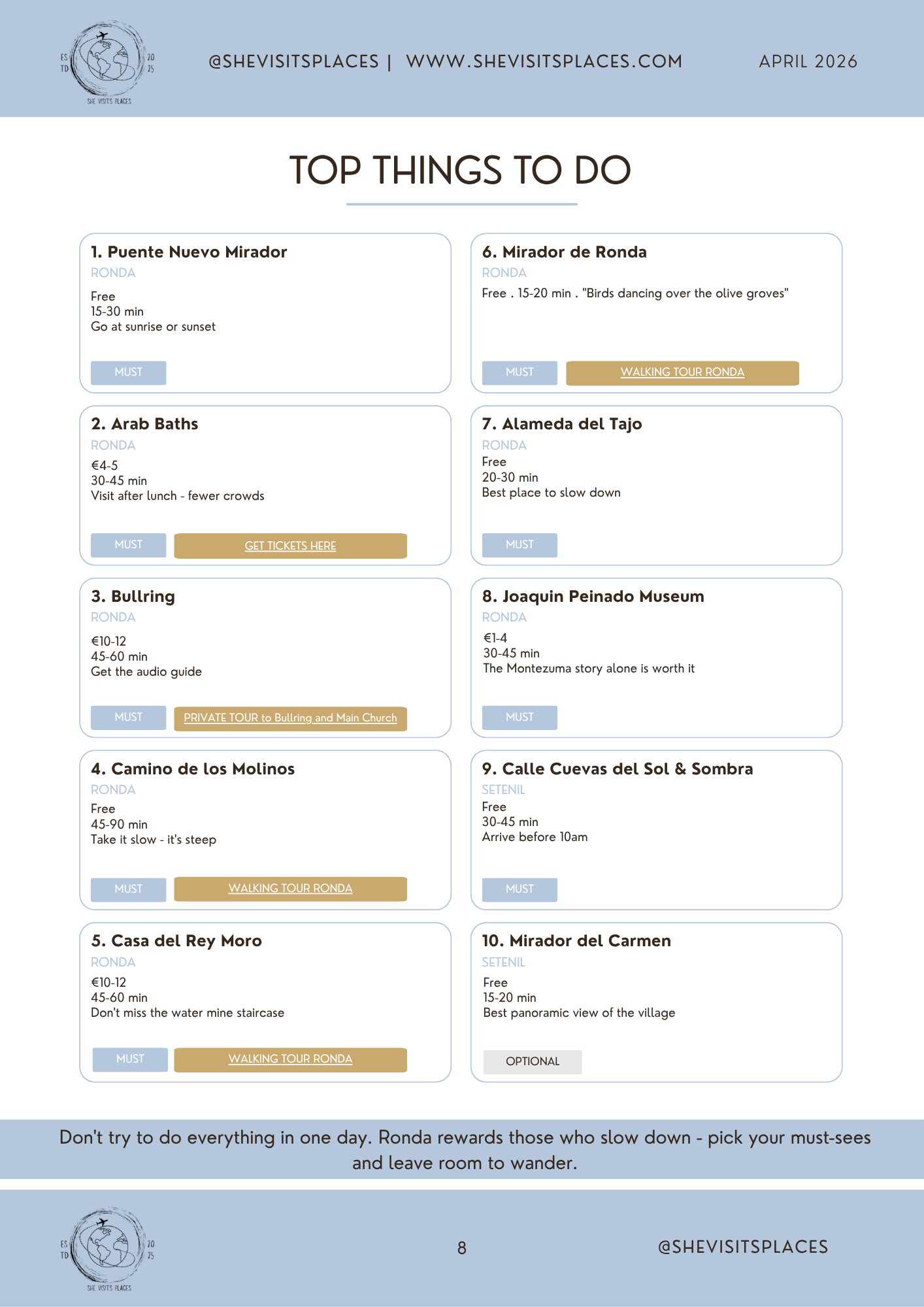Image resolution: width=924 pixels, height=1307 pixels.
Task: Open WALKING TOUR RONDA under Camino de los Molinos
Action: pos(290,889)
